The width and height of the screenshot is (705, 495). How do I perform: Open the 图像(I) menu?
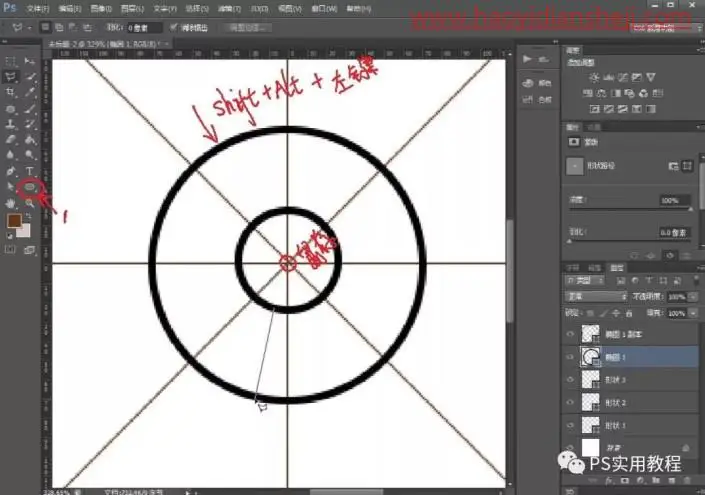pyautogui.click(x=101, y=9)
